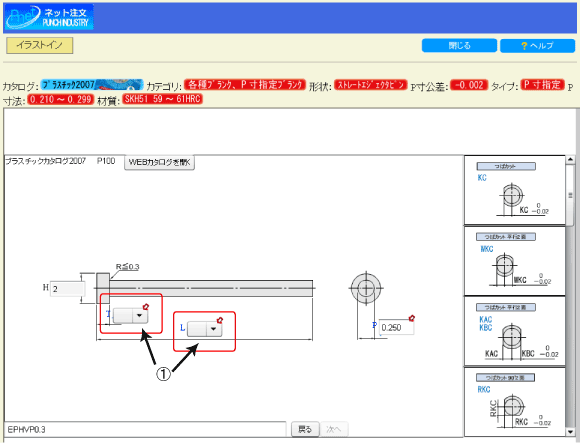Click the P-net ネット注文 logo
The image size is (580, 443).
(x=49, y=17)
